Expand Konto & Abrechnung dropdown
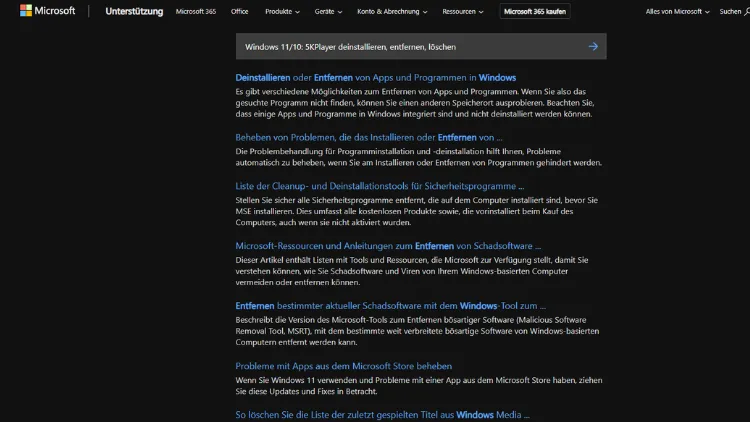Screen dimensions: 750x422 tap(392, 11)
